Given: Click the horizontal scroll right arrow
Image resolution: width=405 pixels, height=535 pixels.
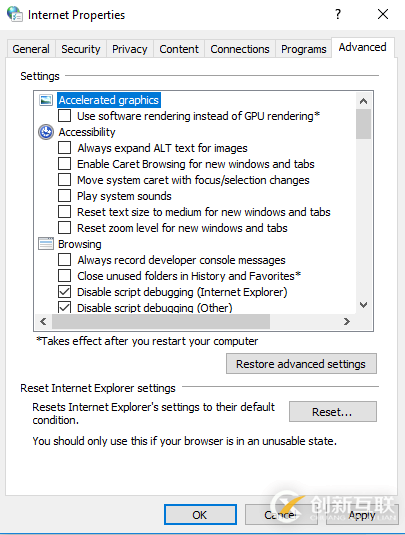Looking at the screenshot, I should tap(347, 321).
